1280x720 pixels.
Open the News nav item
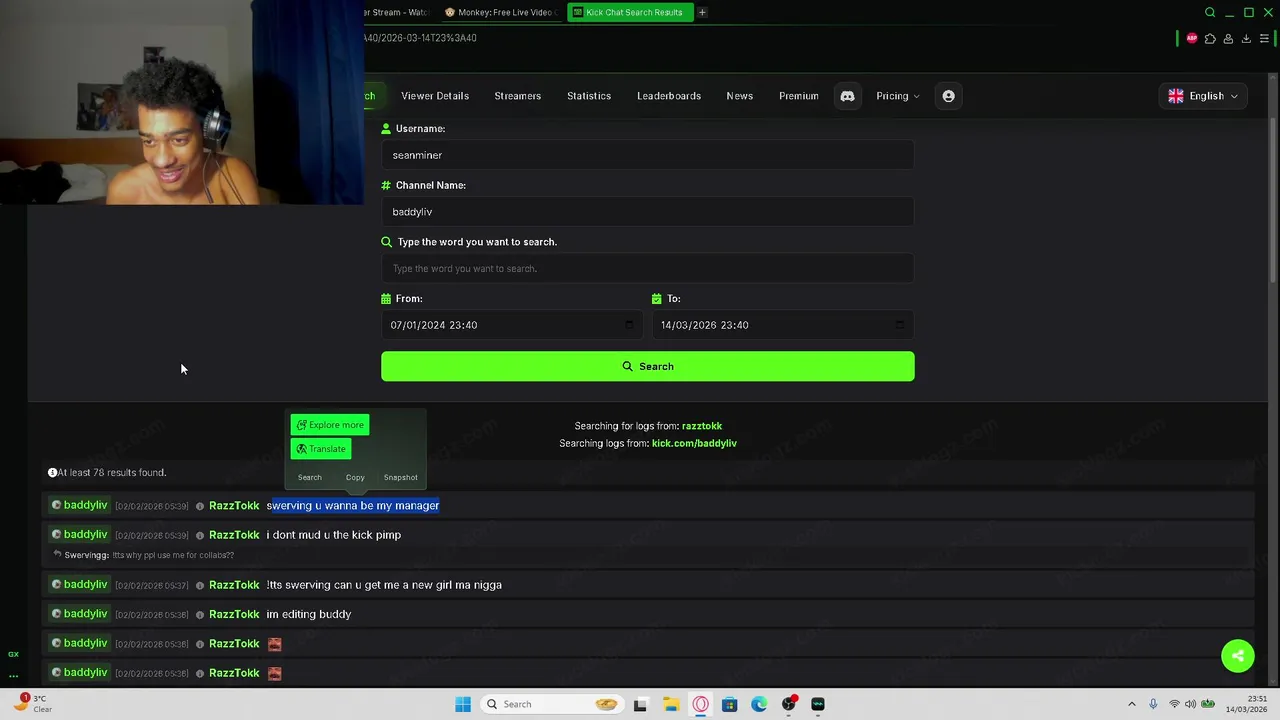[739, 96]
